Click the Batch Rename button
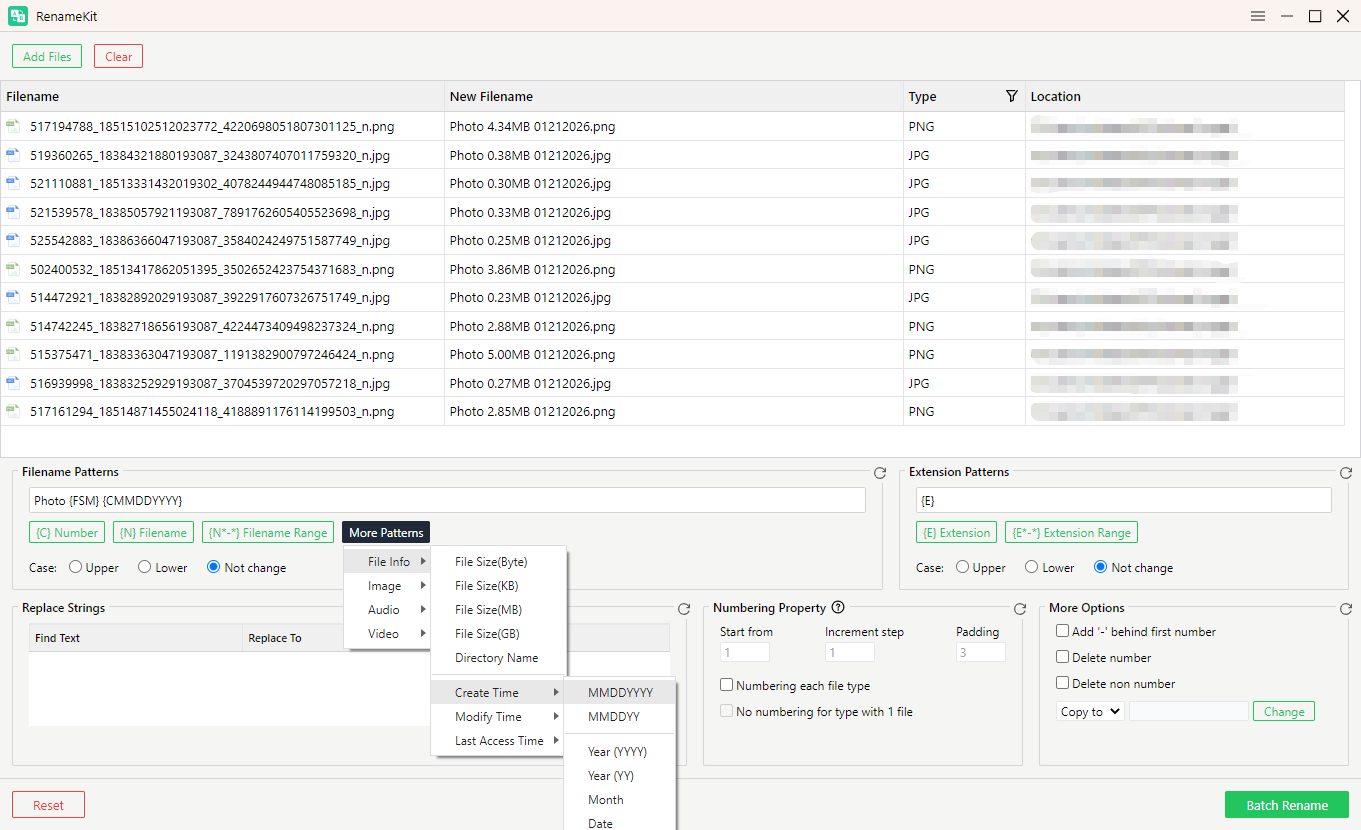Screen dimensions: 1361x830 click(1286, 804)
